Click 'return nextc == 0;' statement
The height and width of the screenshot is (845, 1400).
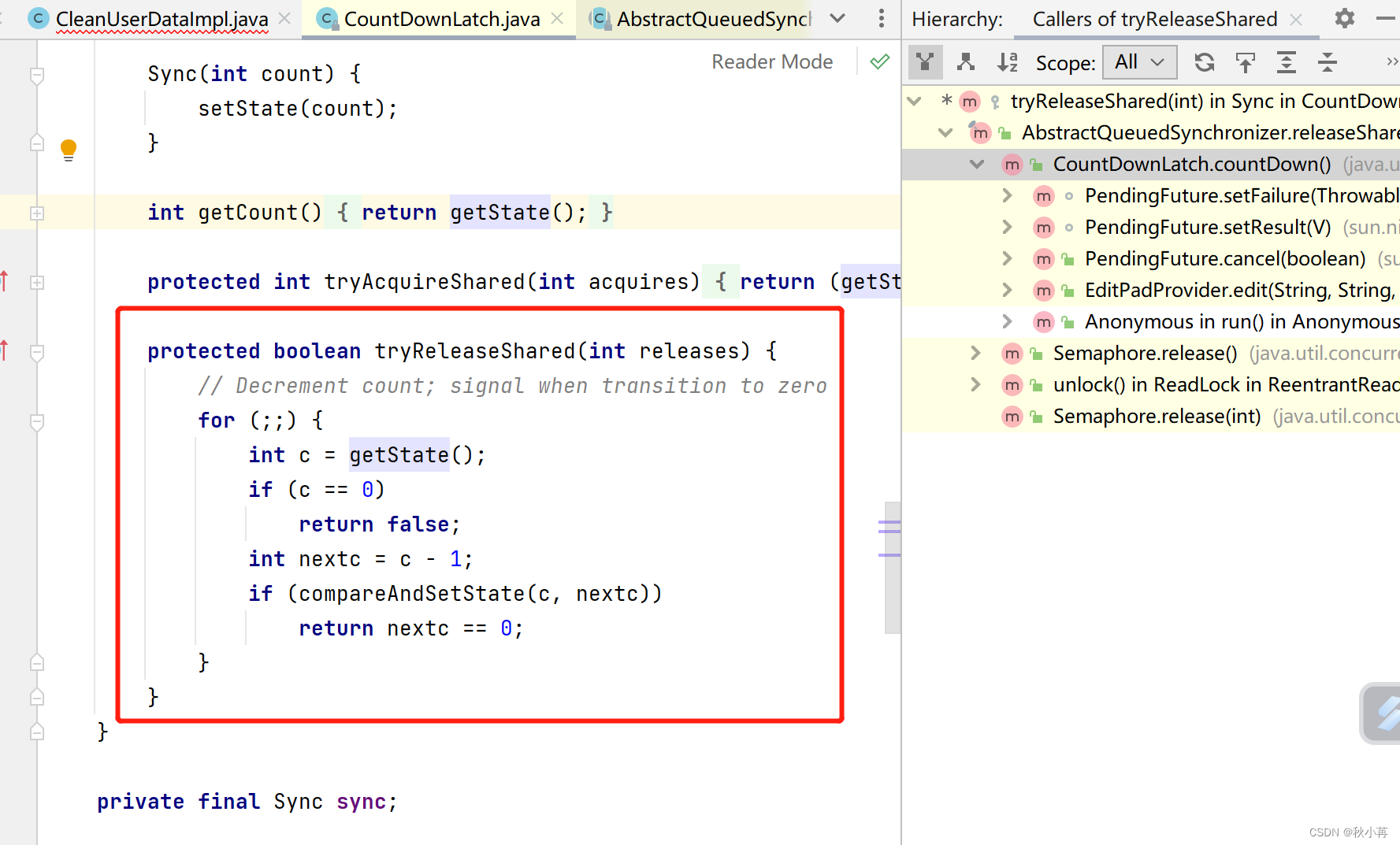point(410,628)
